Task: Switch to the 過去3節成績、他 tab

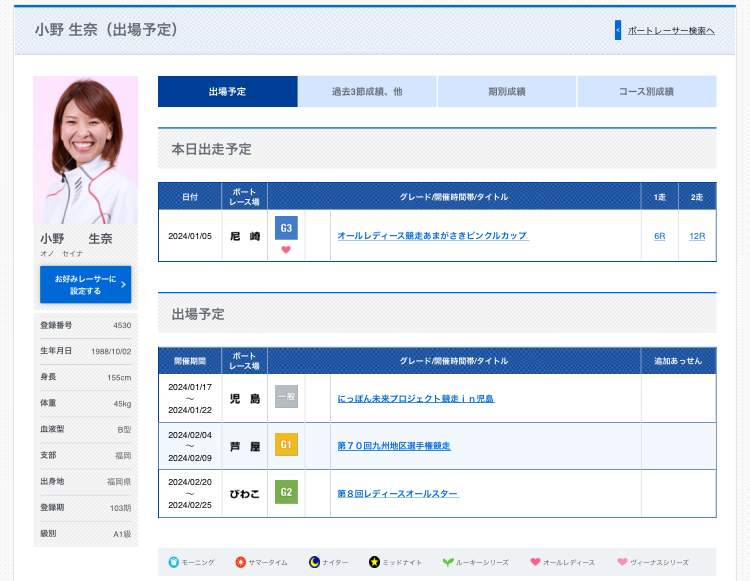Action: 367,91
